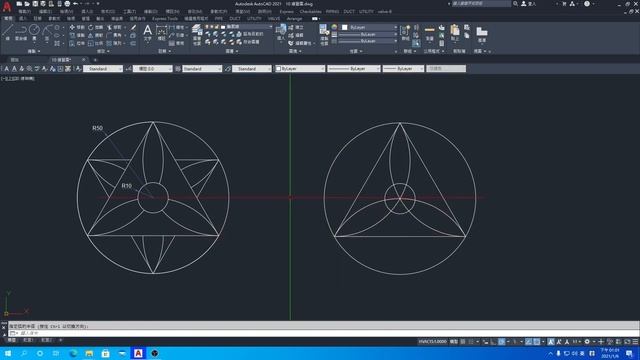Select the Arc tool
The width and height of the screenshot is (640, 360).
47,32
